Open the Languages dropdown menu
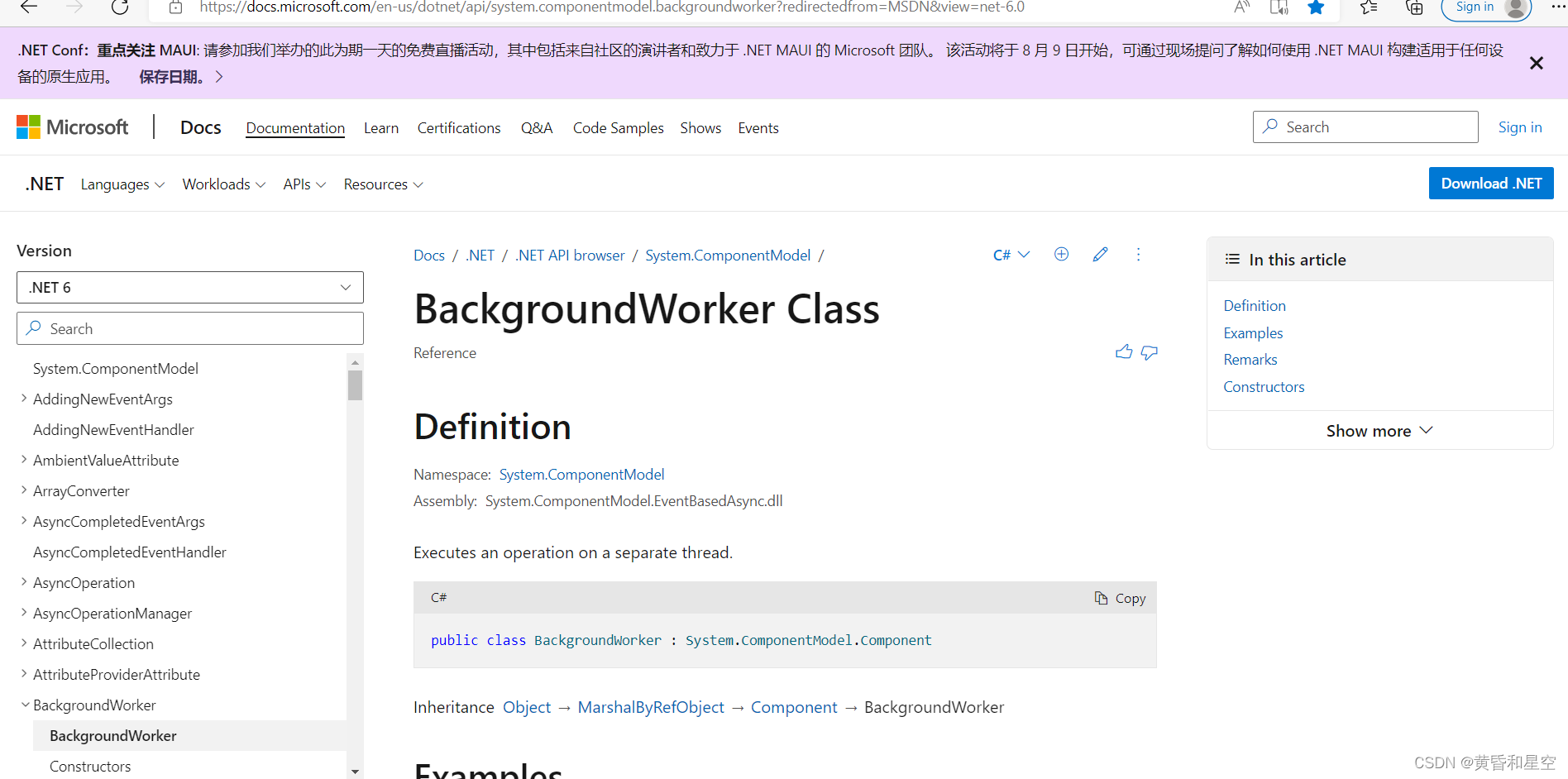 point(122,184)
